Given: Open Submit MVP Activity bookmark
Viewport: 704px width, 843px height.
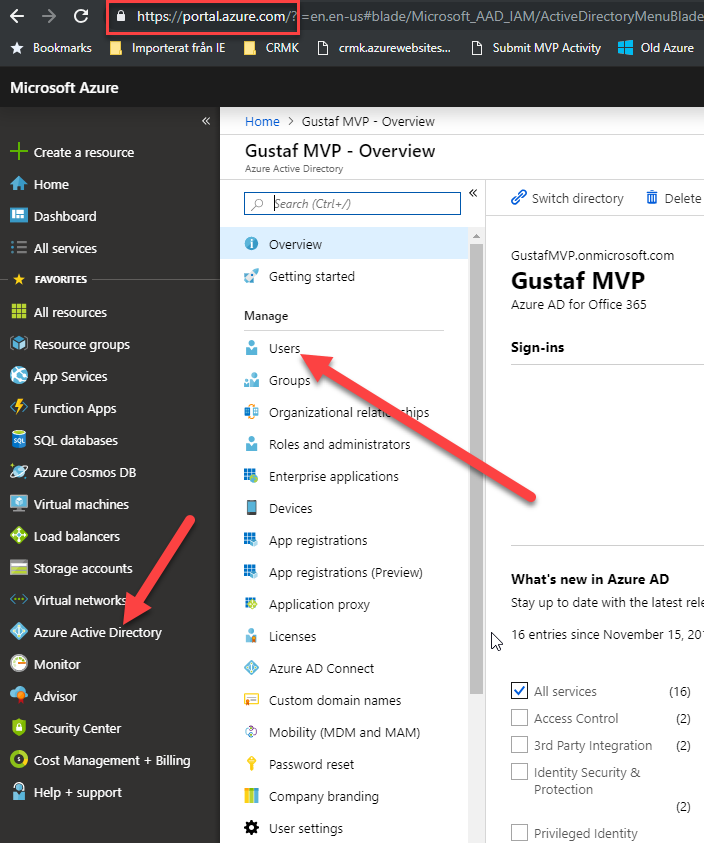Looking at the screenshot, I should click(536, 48).
